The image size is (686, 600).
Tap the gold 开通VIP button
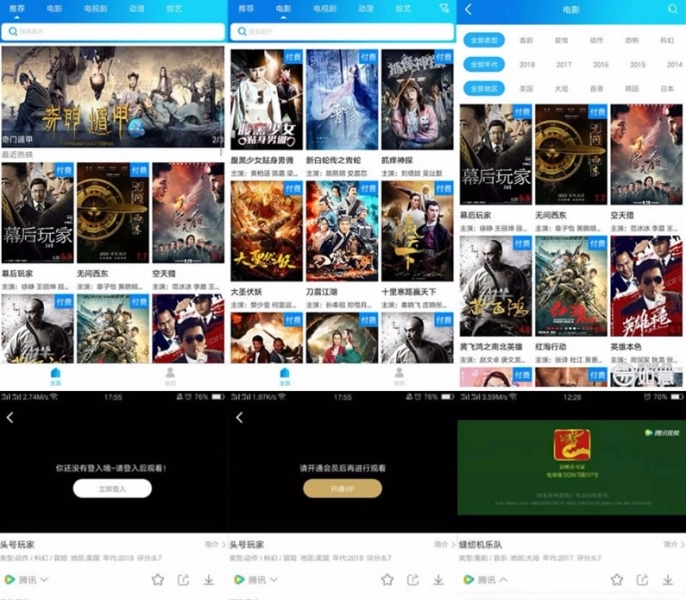pyautogui.click(x=343, y=488)
